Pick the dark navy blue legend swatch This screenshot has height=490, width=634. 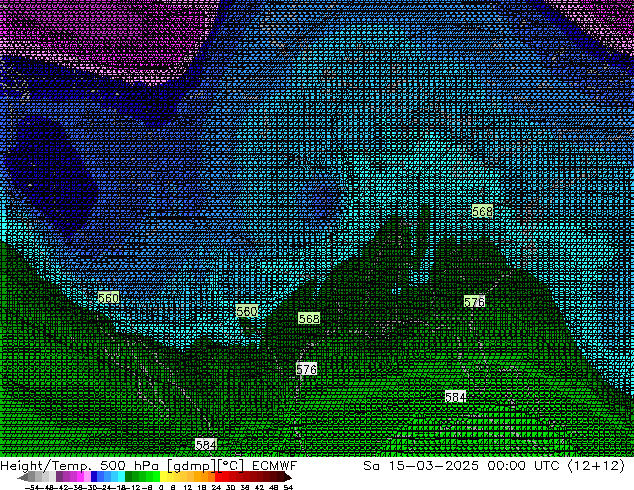[94, 477]
